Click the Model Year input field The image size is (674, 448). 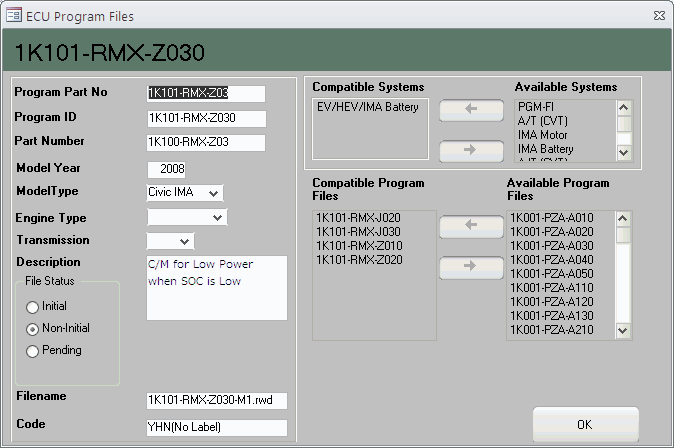(167, 169)
